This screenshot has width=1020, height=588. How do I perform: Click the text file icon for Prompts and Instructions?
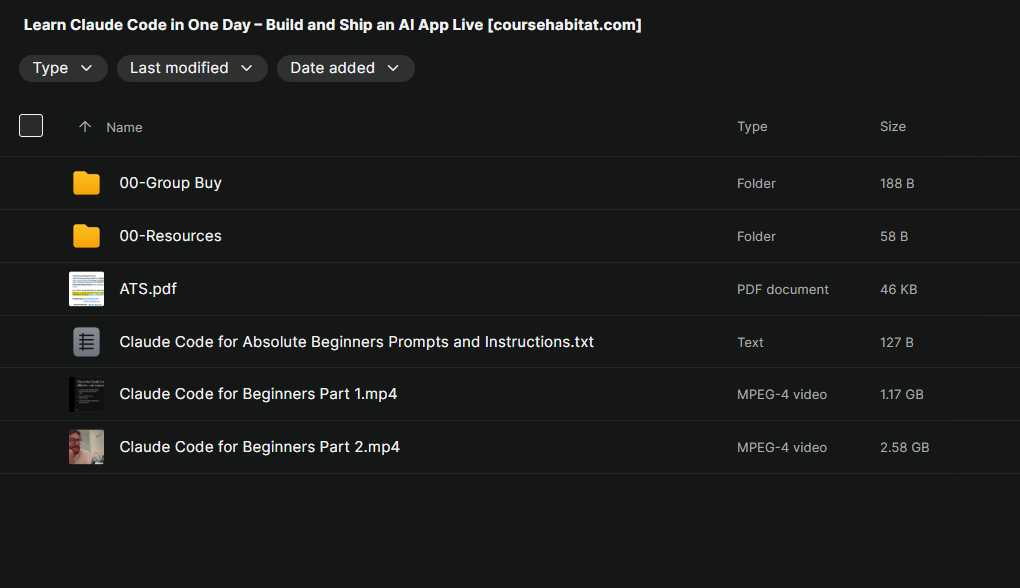pos(87,342)
